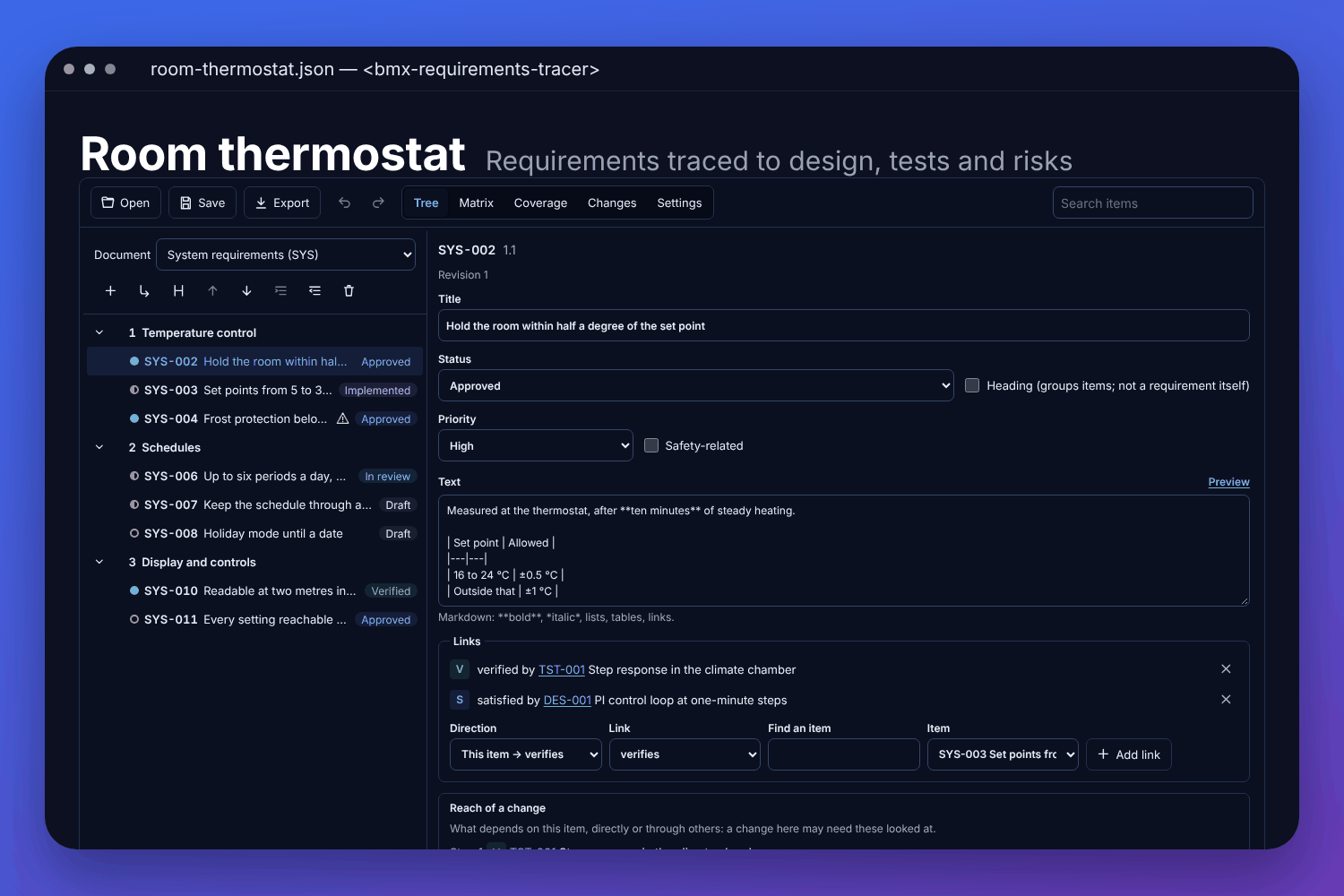
Task: Add a child item with the arrow icon
Action: pyautogui.click(x=144, y=290)
